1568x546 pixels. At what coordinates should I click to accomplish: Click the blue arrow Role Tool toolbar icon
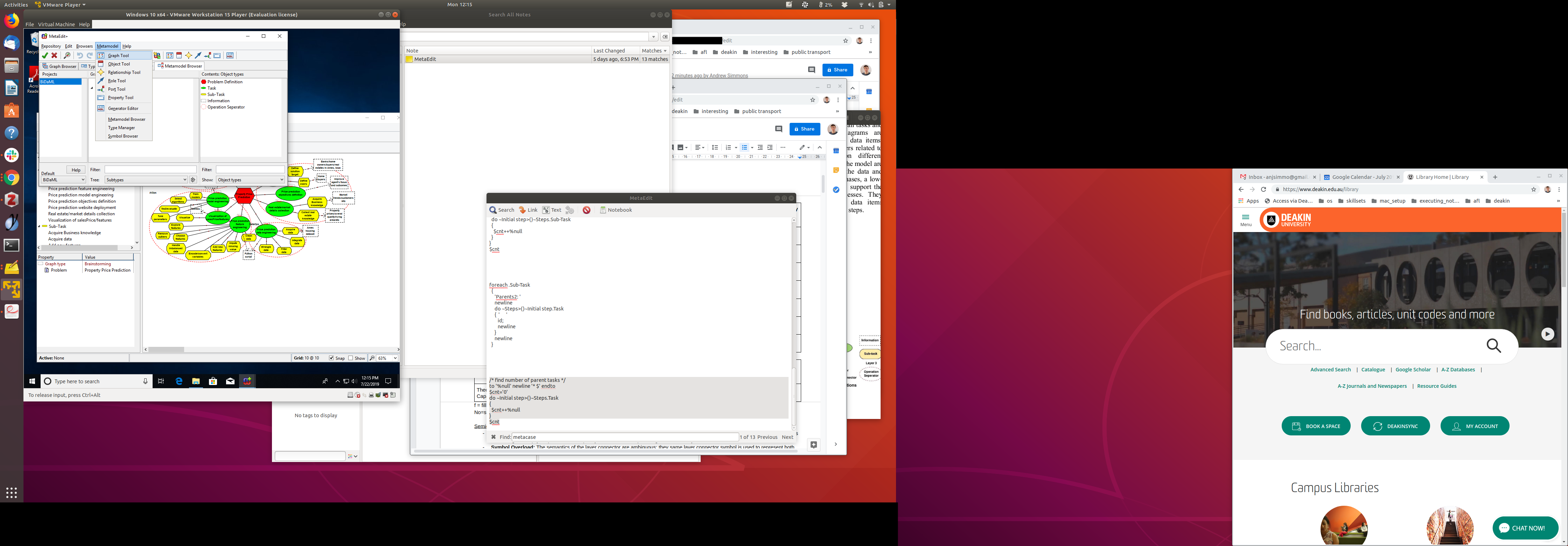click(x=198, y=55)
